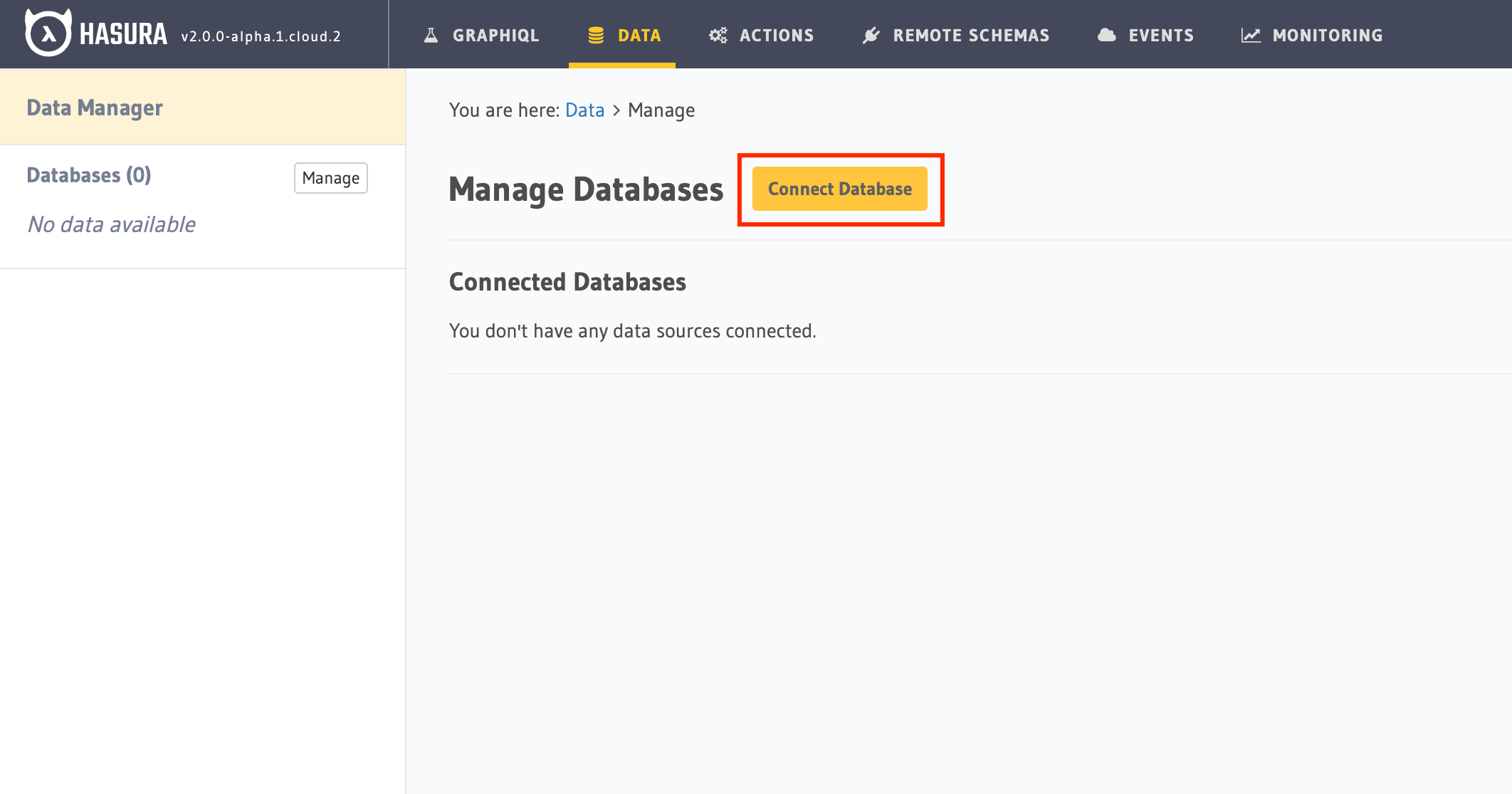Open the EVENTS tab

coord(1161,35)
